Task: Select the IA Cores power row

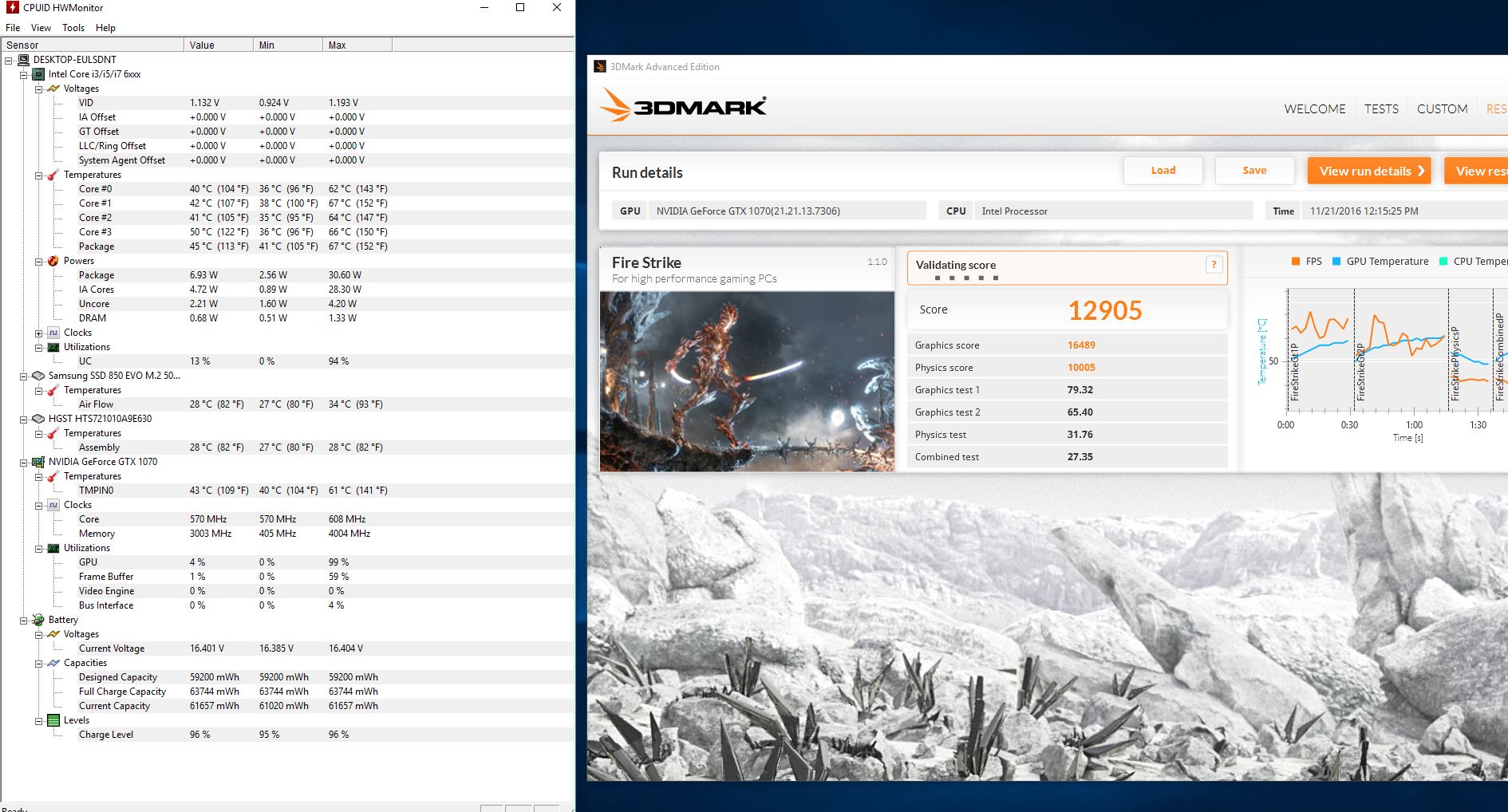Action: point(287,290)
